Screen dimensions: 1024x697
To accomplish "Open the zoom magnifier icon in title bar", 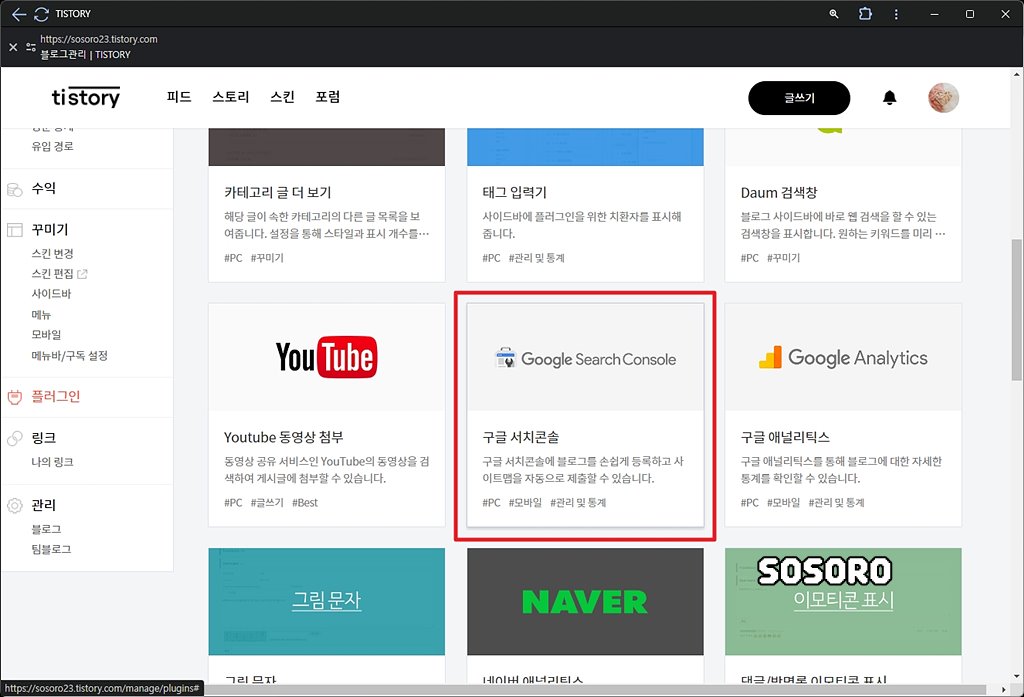I will pos(833,14).
